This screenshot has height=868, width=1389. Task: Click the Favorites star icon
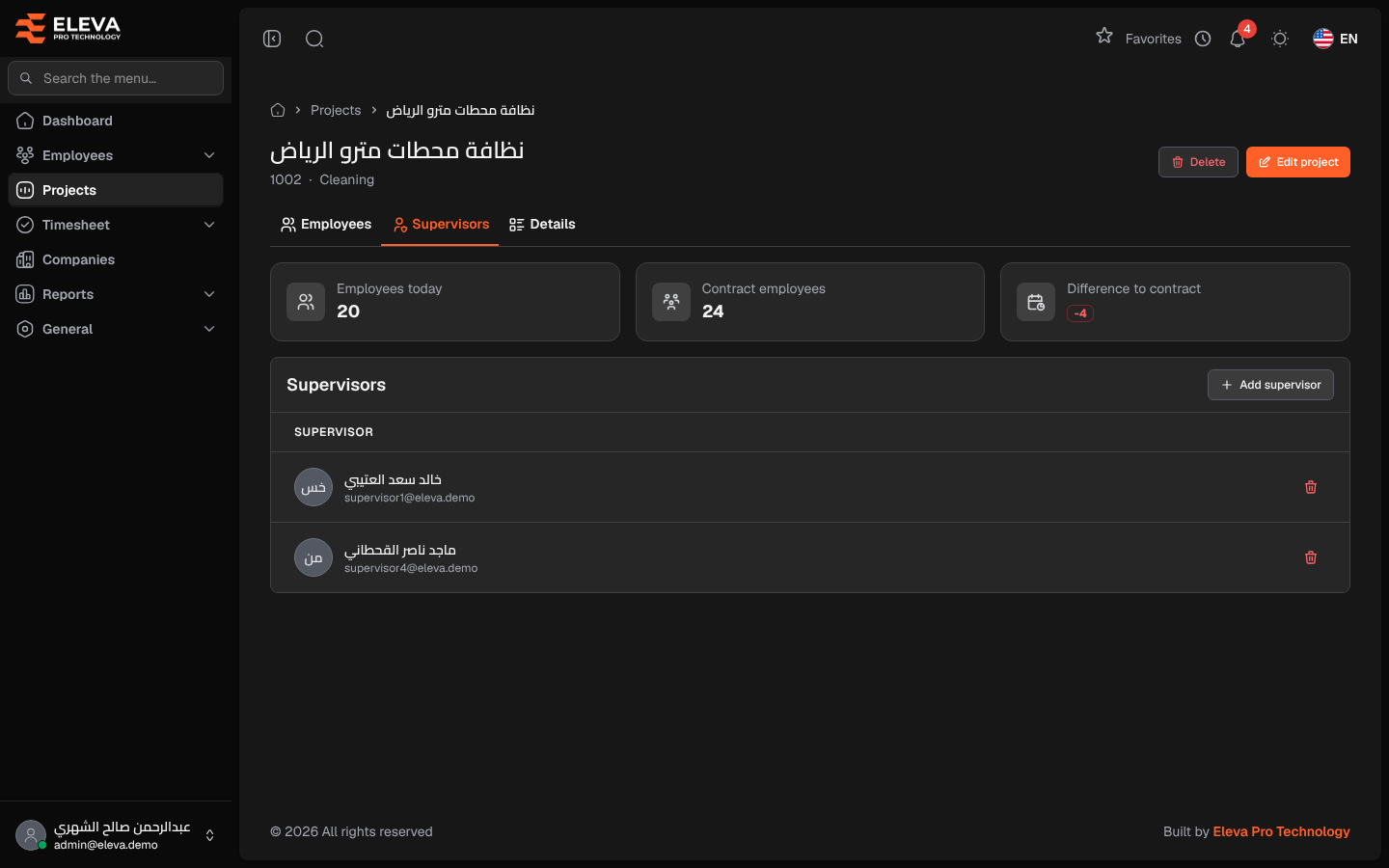point(1104,36)
